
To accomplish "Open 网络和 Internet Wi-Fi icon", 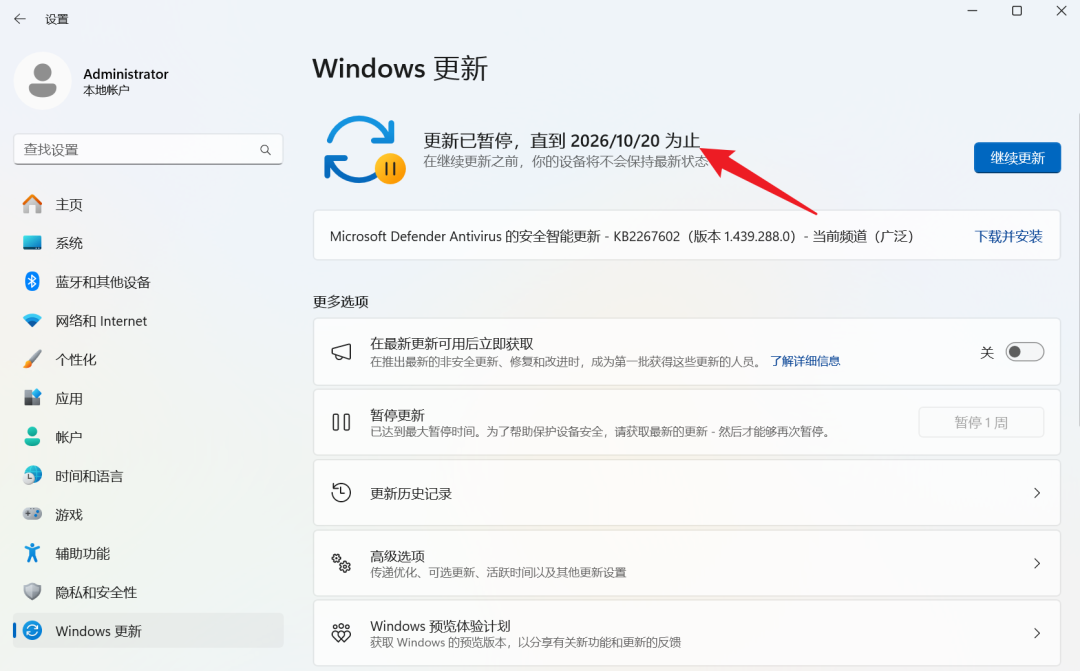I will click(x=33, y=321).
